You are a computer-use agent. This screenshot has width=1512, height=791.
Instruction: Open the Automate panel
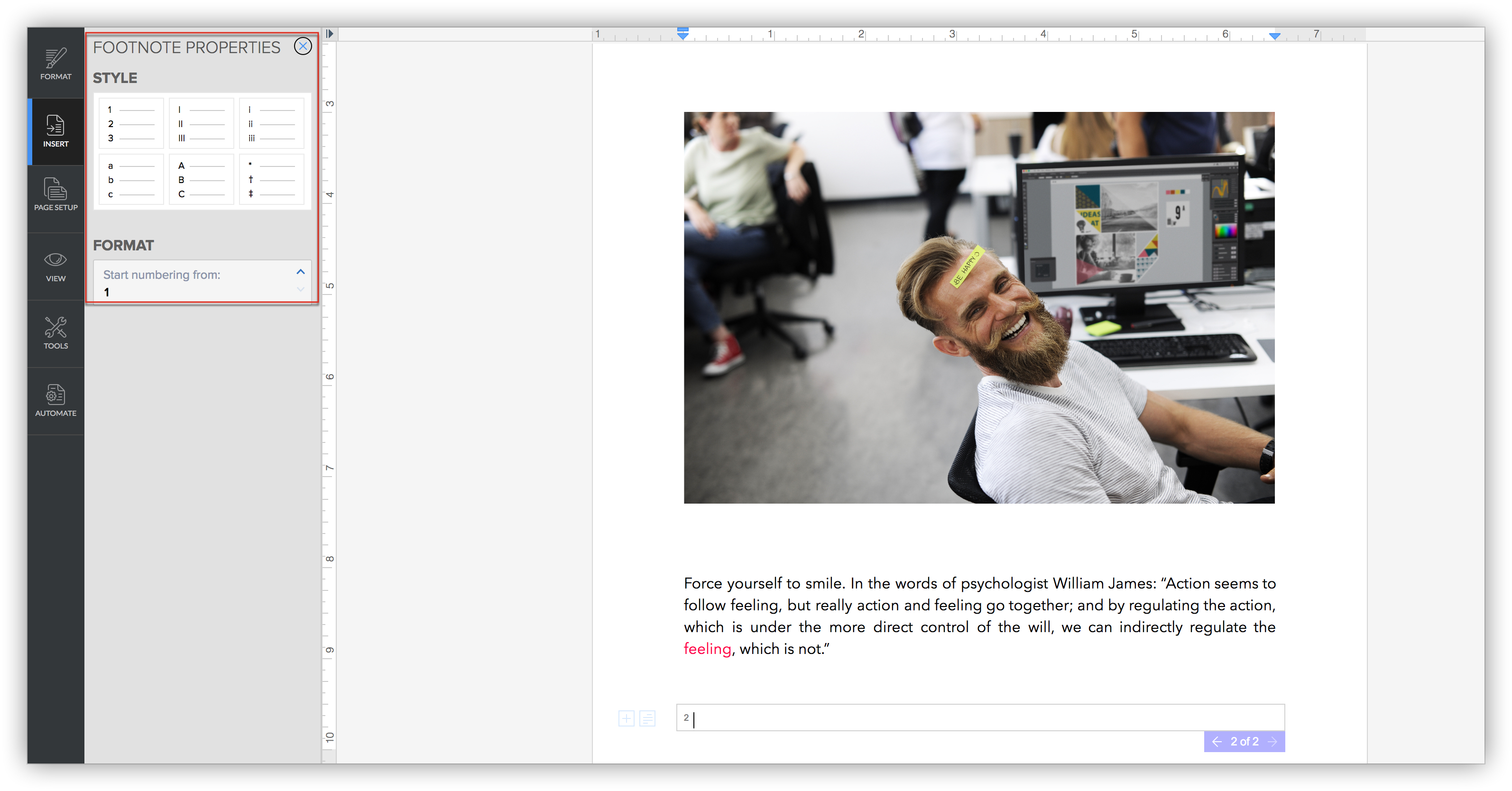[55, 400]
